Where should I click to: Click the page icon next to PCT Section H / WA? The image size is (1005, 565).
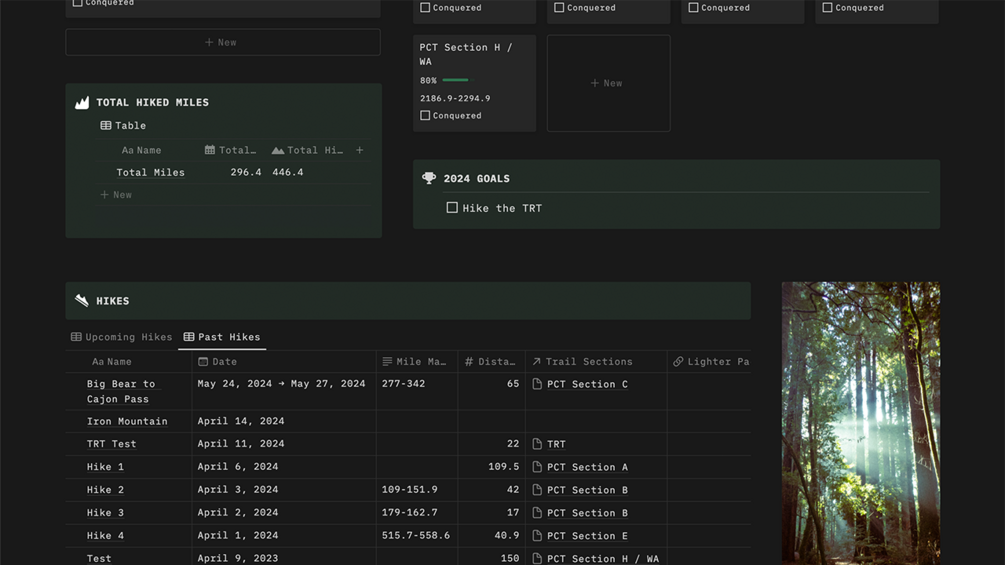point(537,559)
